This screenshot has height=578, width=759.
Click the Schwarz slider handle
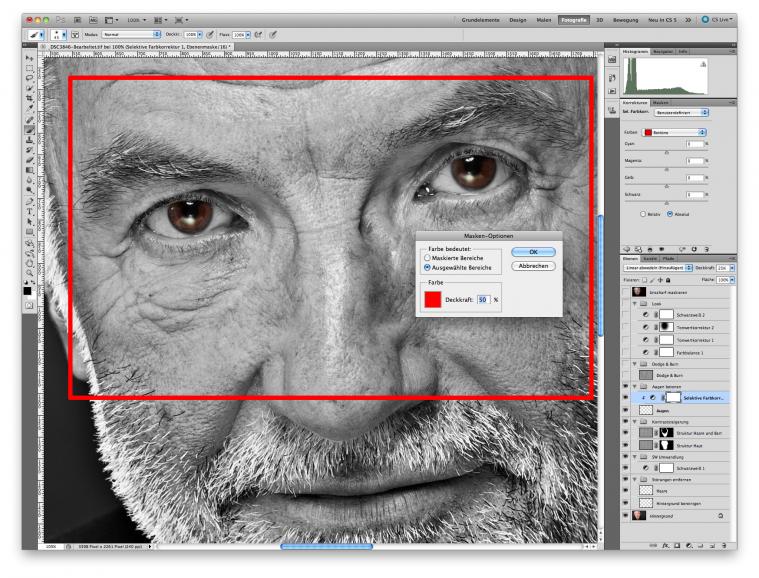666,203
